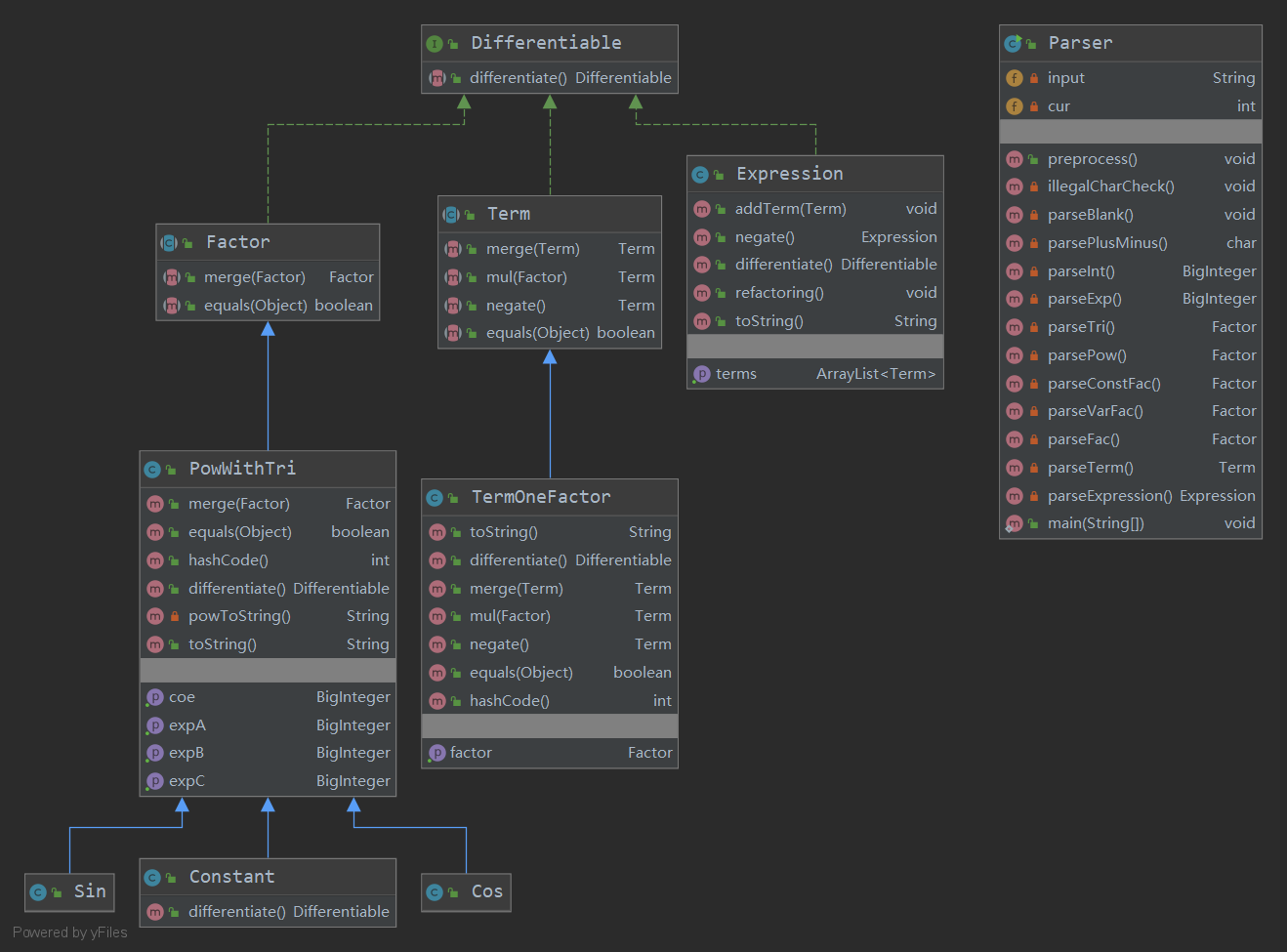Screen dimensions: 1287x952
Task: Click the expC property in PowWithTri
Action: (268, 781)
